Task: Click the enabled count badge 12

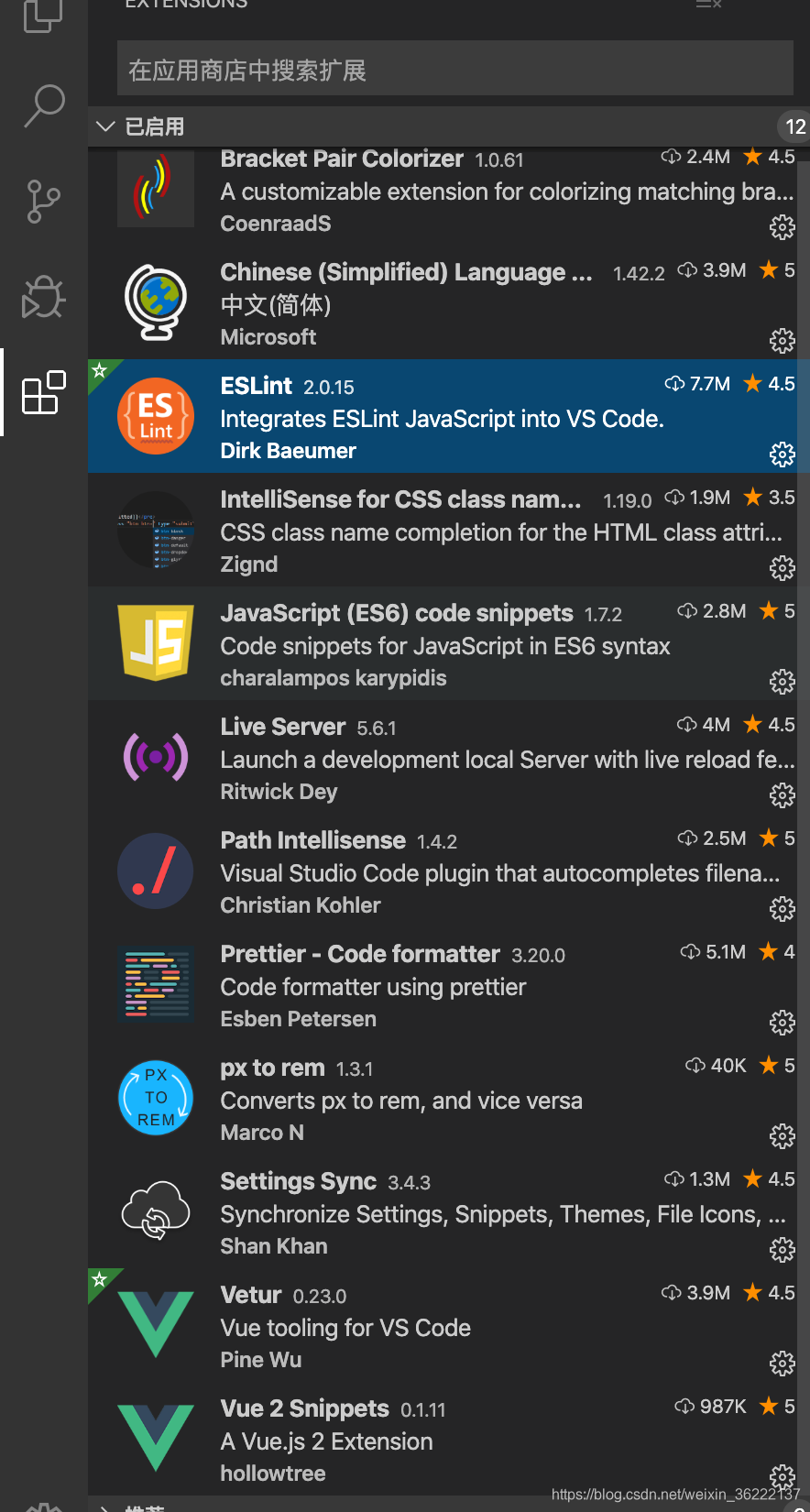Action: tap(794, 126)
